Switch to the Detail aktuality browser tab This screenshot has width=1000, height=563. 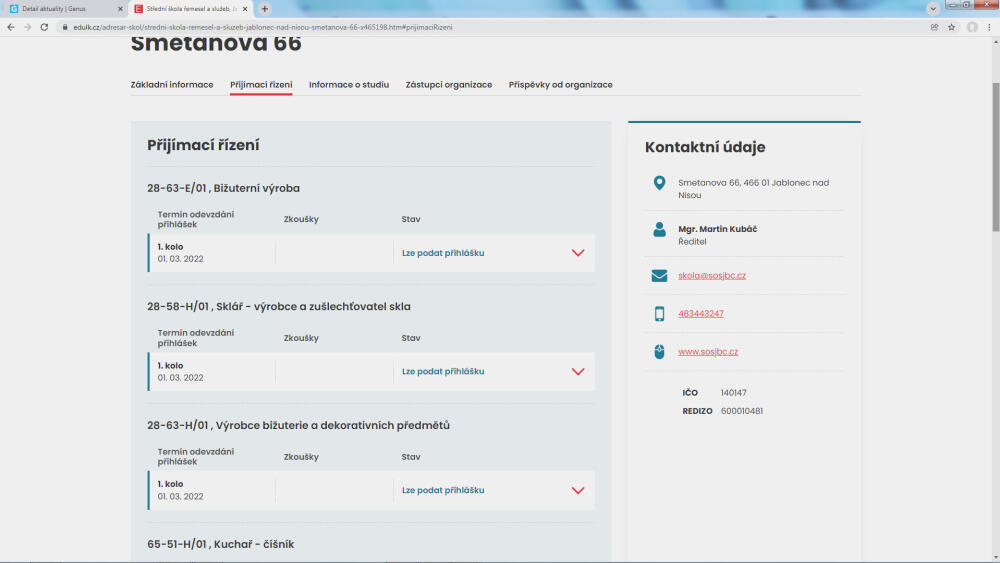coord(64,9)
